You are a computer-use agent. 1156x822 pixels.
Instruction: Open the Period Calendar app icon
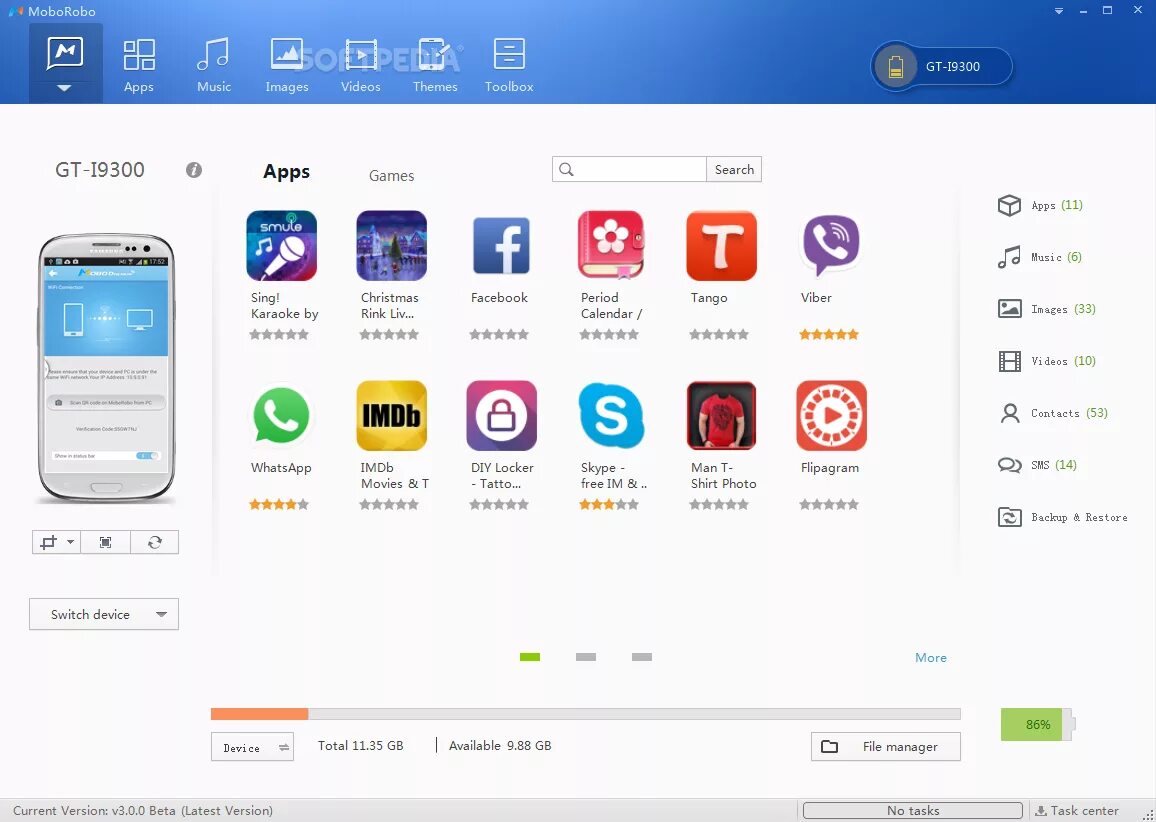pos(611,245)
